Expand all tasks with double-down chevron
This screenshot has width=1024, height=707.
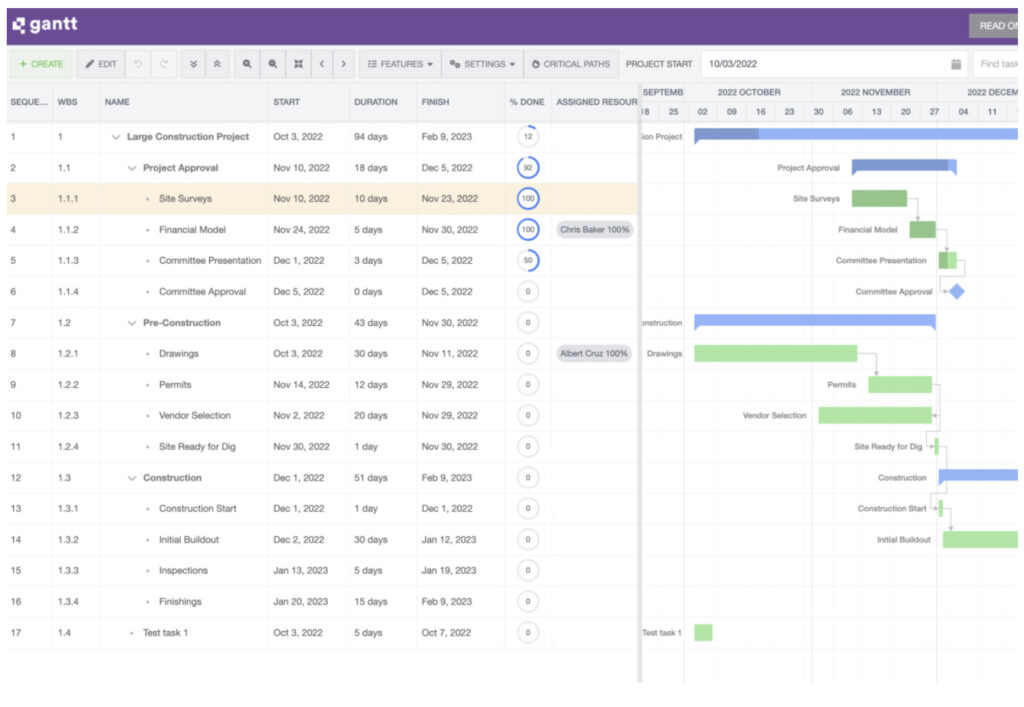pyautogui.click(x=193, y=64)
